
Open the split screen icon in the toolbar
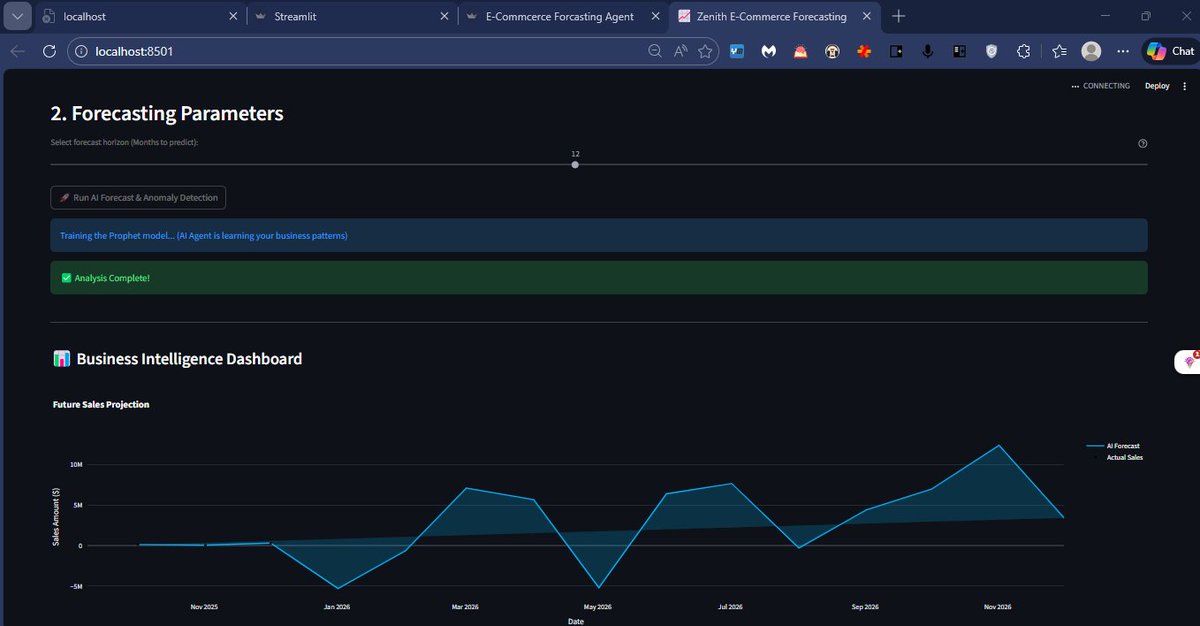(x=959, y=50)
